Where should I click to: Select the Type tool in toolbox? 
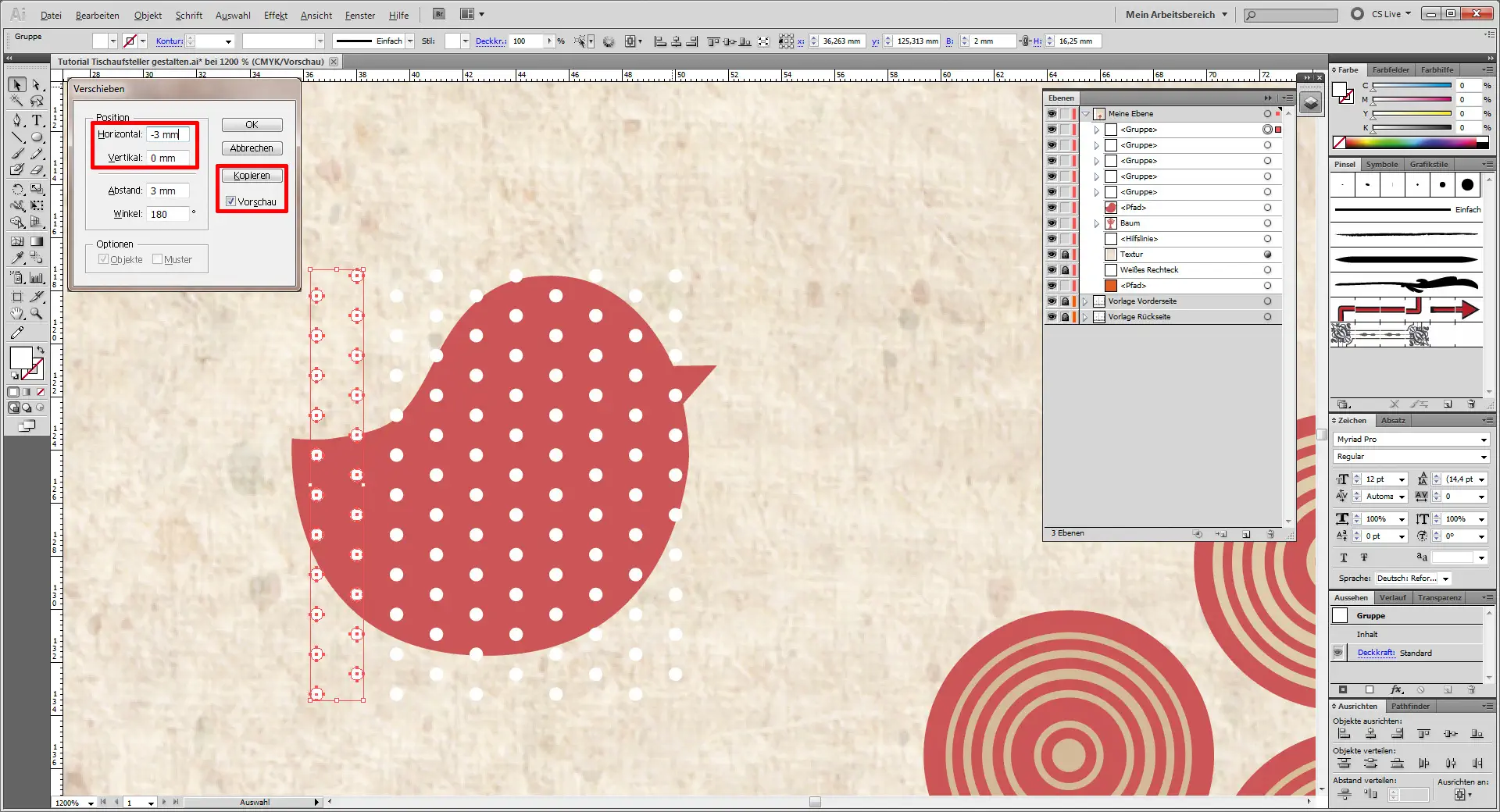coord(37,120)
